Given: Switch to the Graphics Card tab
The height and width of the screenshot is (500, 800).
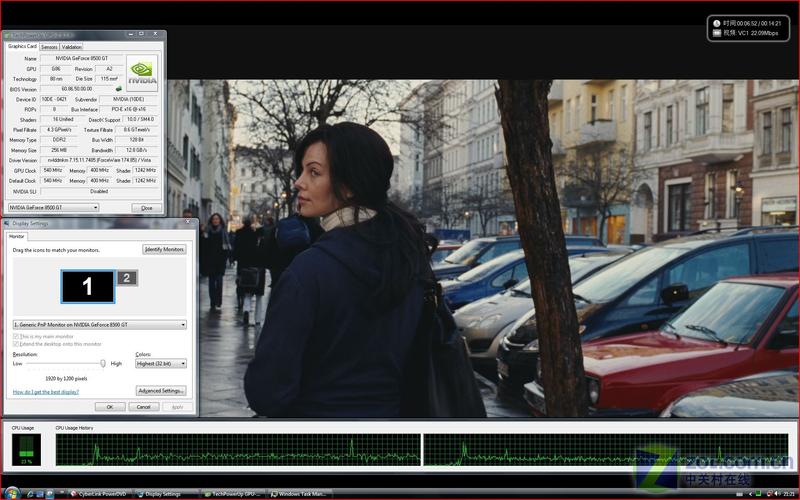Looking at the screenshot, I should click(x=22, y=46).
